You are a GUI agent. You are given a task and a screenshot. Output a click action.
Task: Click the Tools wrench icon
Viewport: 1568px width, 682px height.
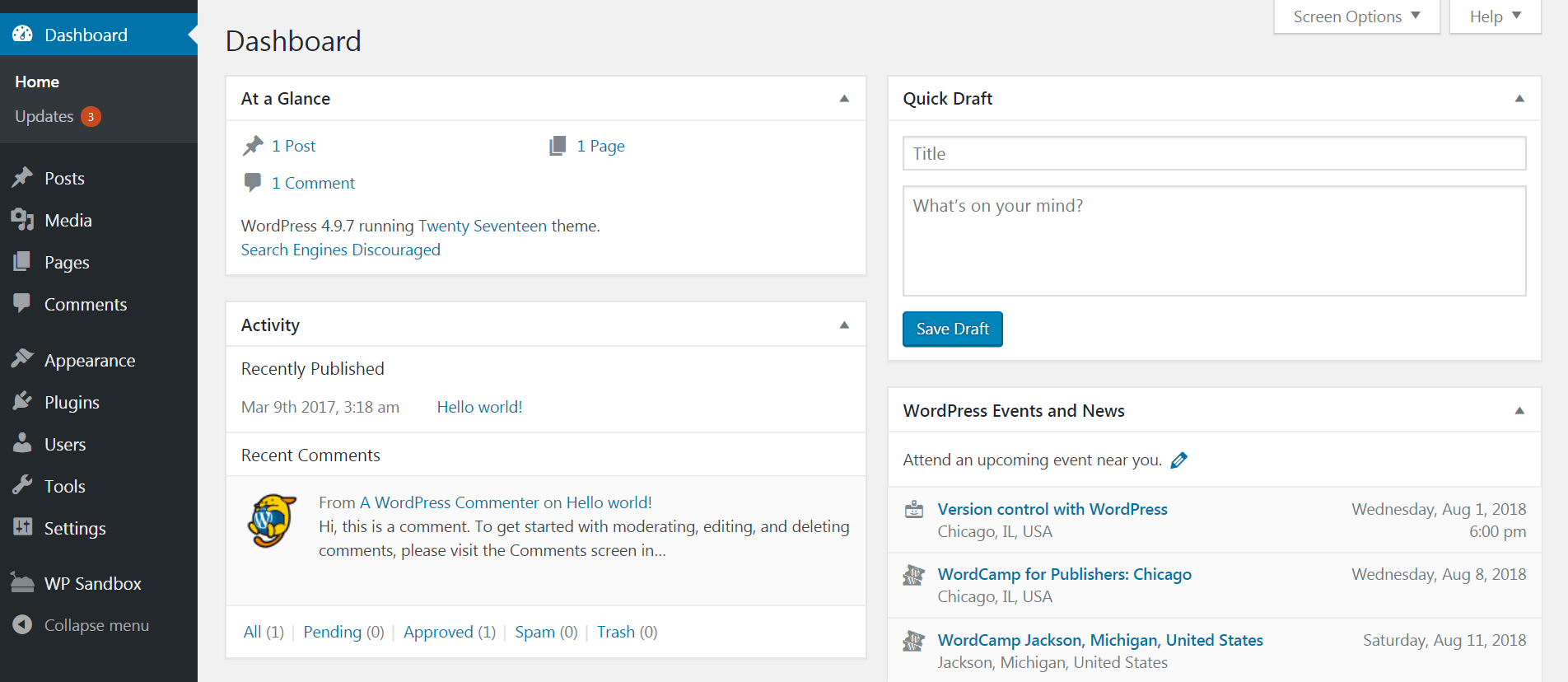[x=22, y=485]
